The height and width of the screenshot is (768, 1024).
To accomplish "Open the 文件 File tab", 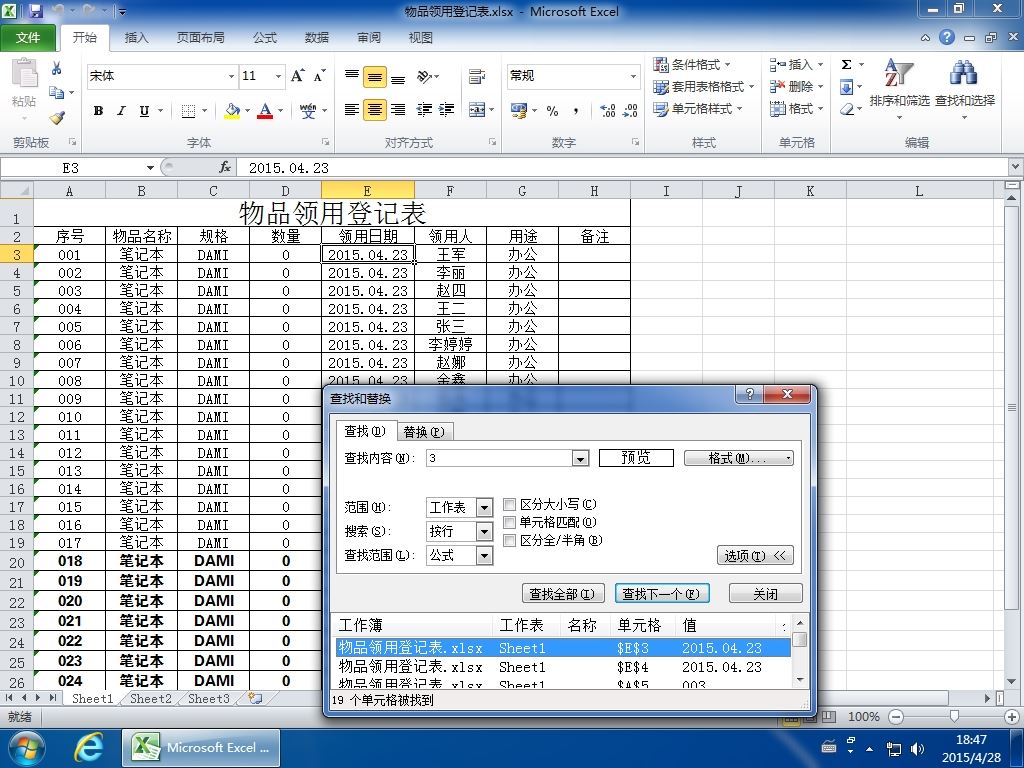I will point(28,38).
